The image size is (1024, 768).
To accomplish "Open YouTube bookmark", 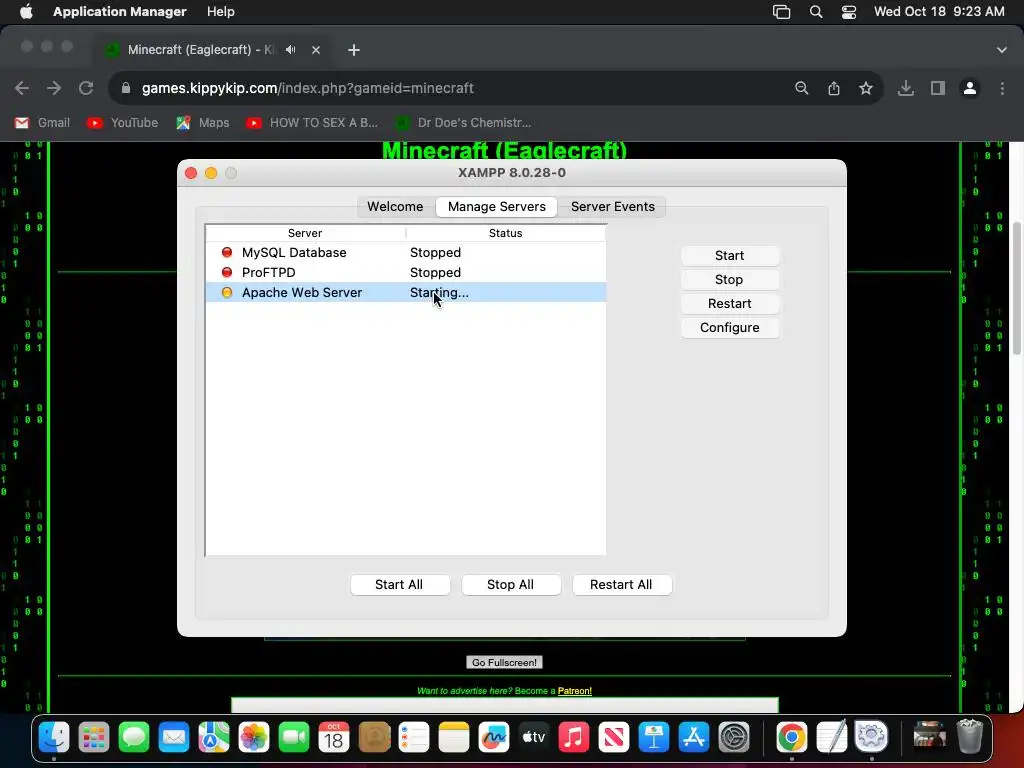I will tap(123, 123).
